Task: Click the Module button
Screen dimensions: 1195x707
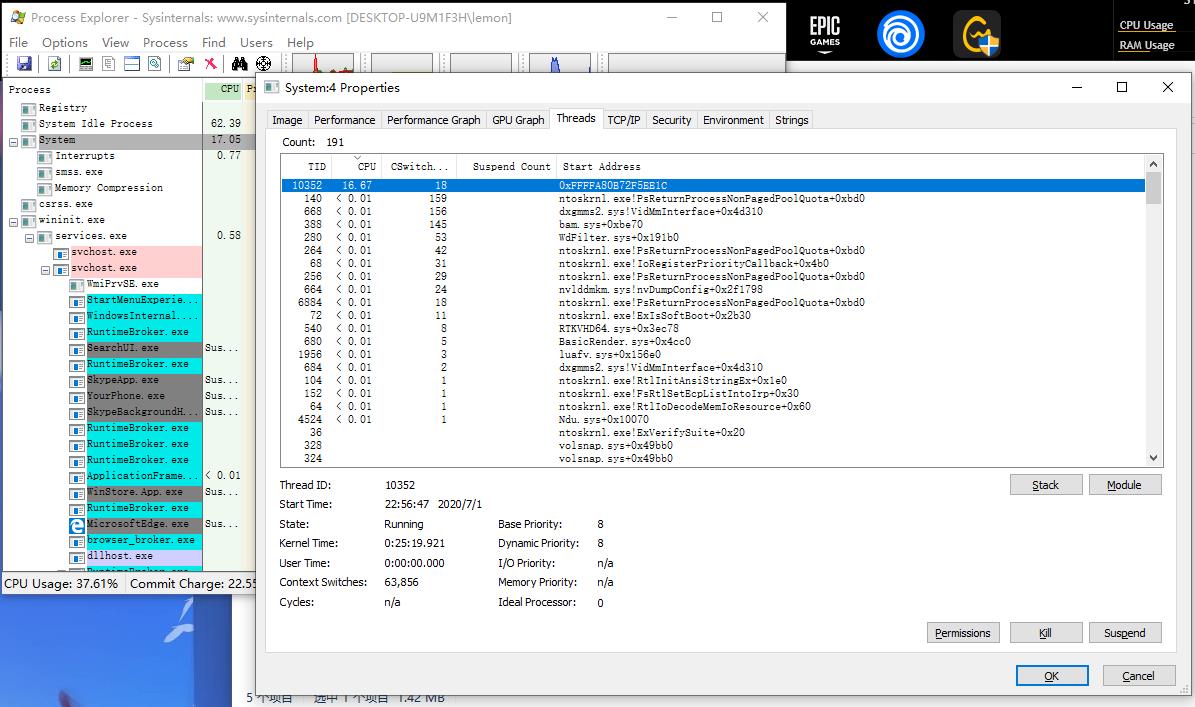Action: (x=1124, y=485)
